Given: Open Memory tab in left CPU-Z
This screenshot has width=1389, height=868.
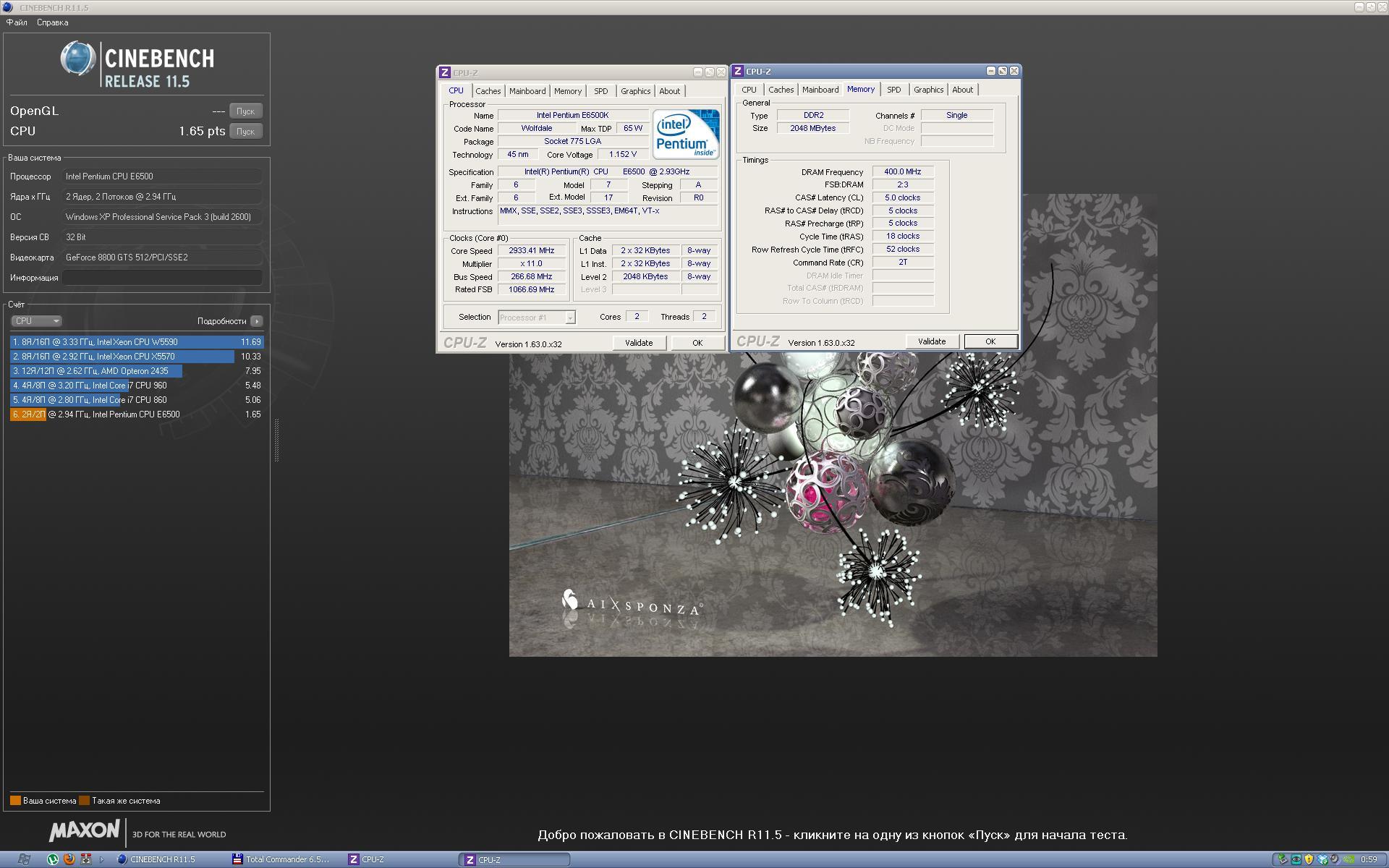Looking at the screenshot, I should click(568, 91).
